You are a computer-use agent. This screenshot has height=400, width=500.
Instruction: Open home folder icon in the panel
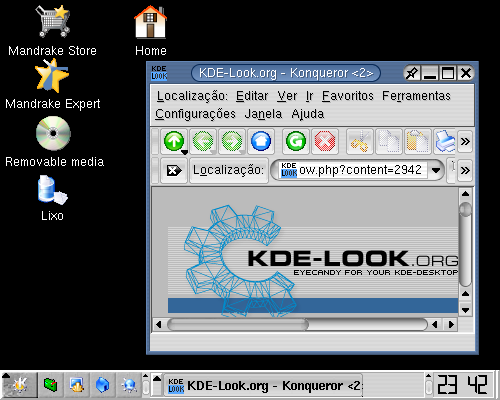click(103, 385)
